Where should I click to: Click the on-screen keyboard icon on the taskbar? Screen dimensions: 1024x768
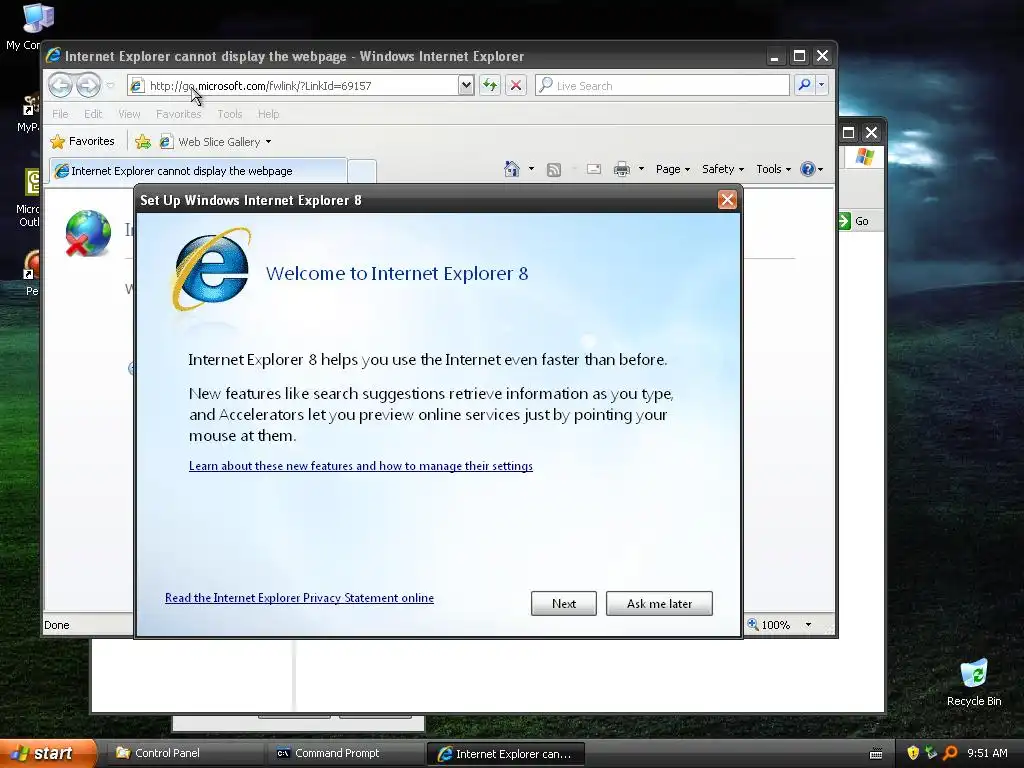pyautogui.click(x=876, y=754)
